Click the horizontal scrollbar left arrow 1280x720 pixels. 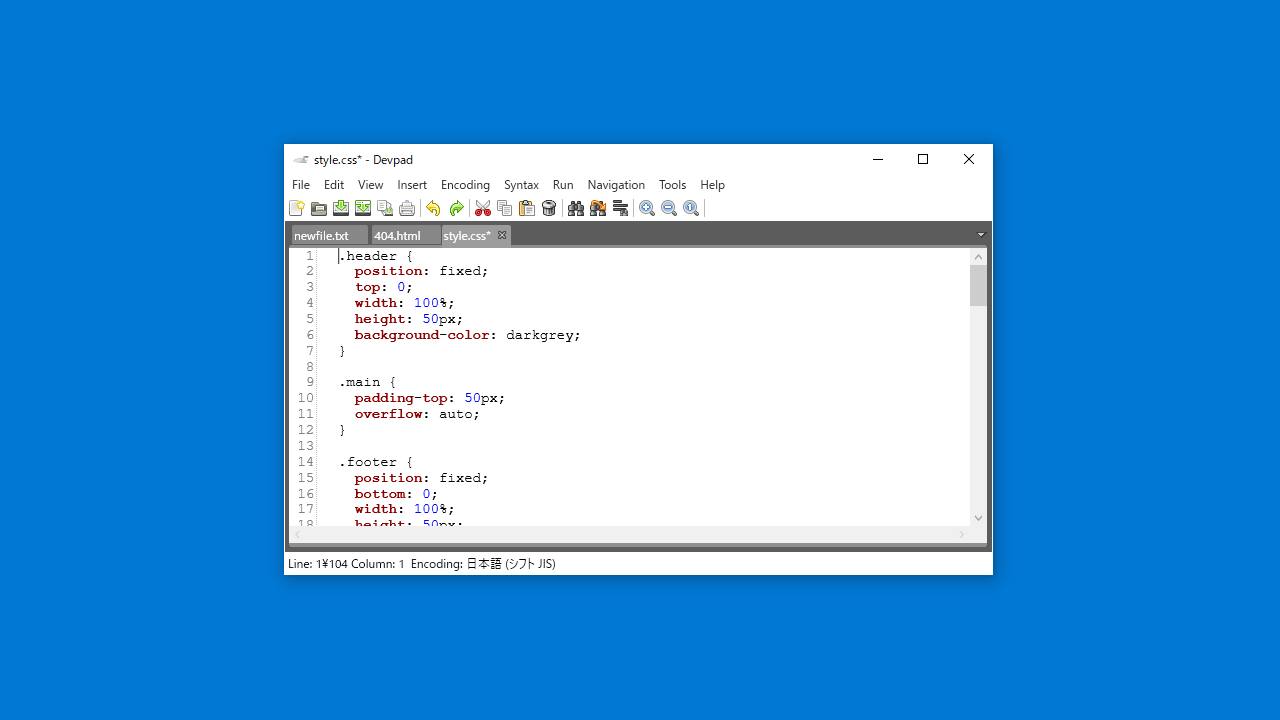coord(297,535)
